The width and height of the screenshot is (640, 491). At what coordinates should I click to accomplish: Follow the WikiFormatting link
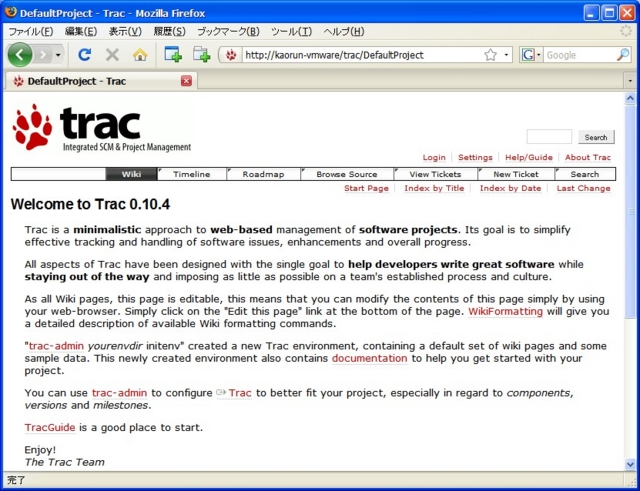pos(505,311)
